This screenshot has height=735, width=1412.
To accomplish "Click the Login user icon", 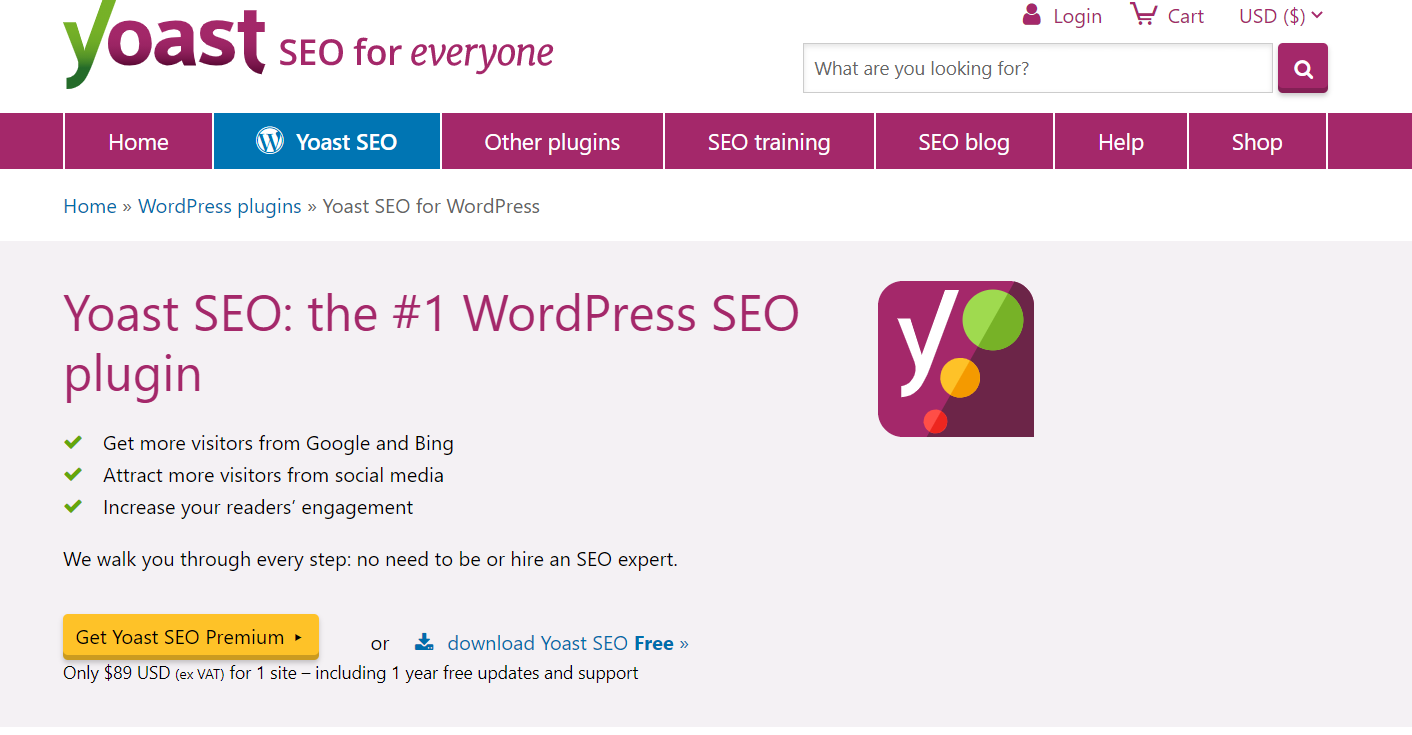I will point(1031,14).
